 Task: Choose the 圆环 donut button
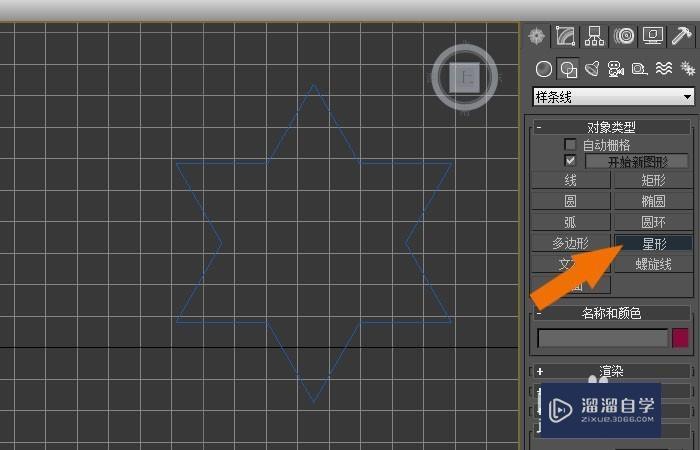coord(653,222)
